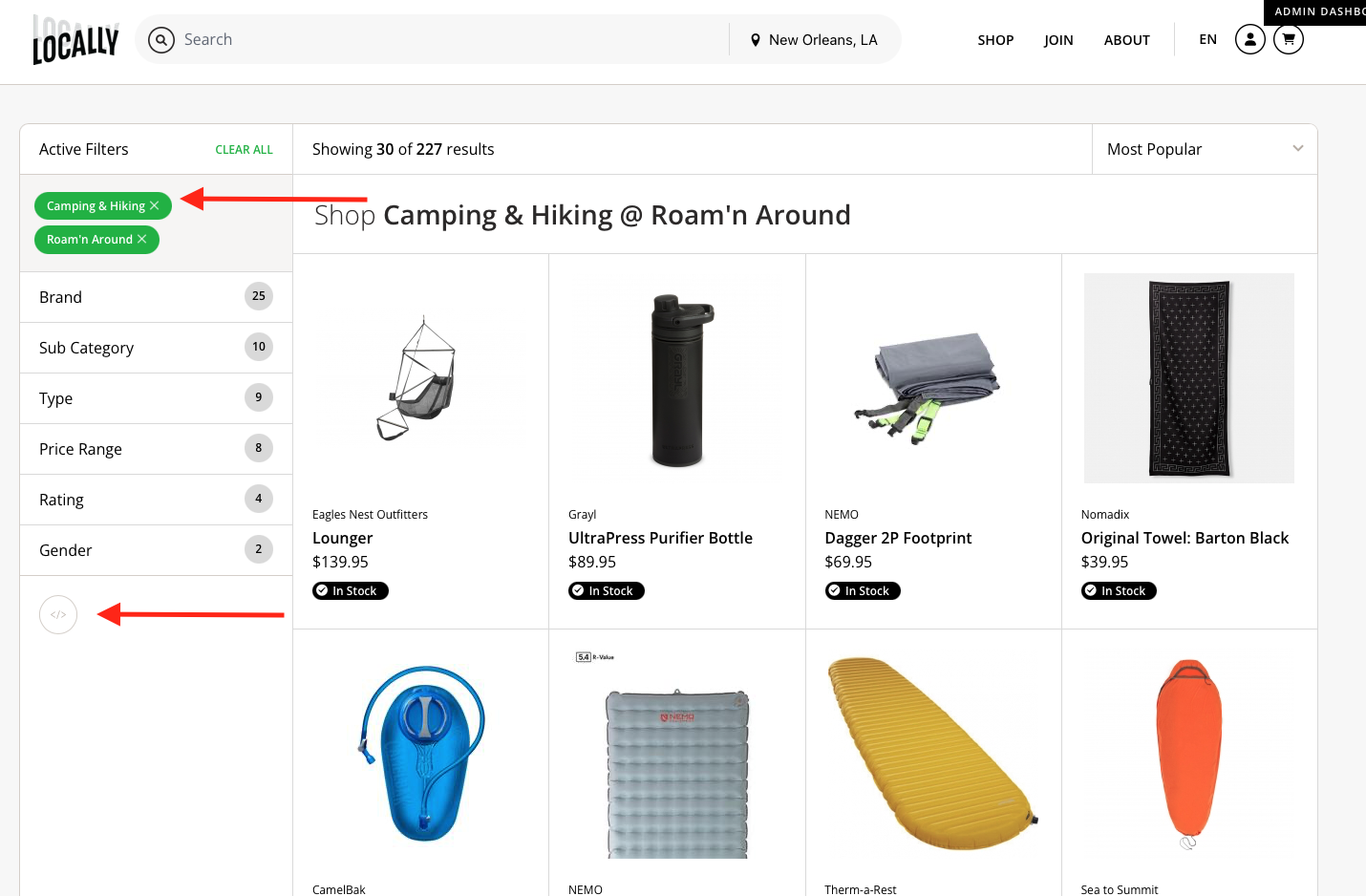Click Dagger 2P Footprint title
This screenshot has height=896, width=1366.
tap(898, 538)
